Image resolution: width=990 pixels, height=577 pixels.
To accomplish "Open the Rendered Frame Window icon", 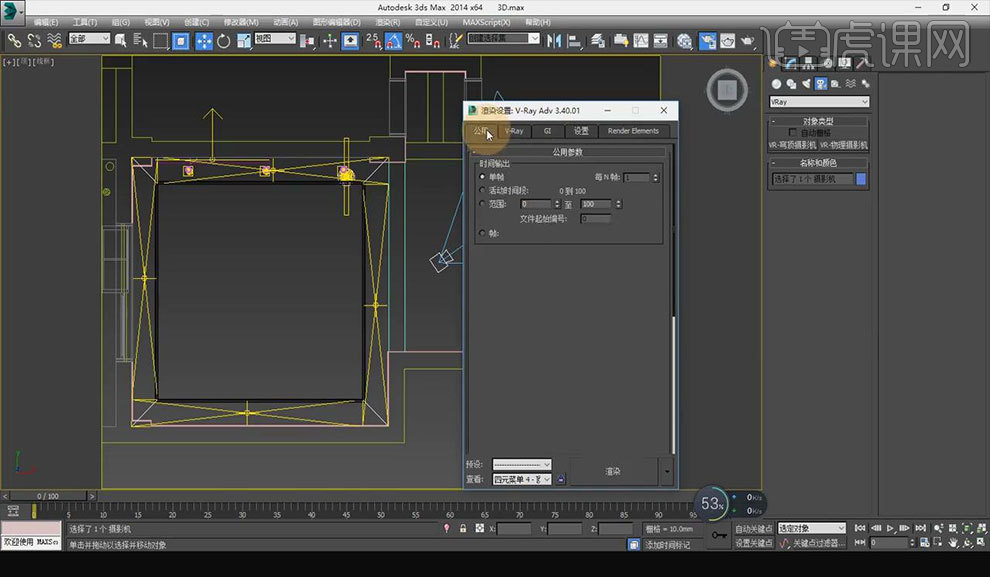I will [727, 41].
